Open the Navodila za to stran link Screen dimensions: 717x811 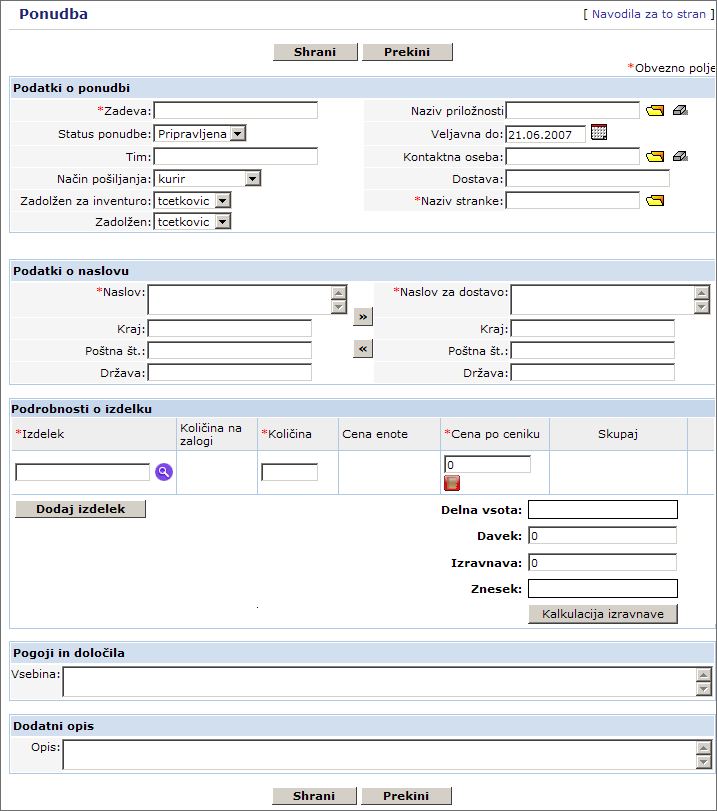click(x=648, y=15)
